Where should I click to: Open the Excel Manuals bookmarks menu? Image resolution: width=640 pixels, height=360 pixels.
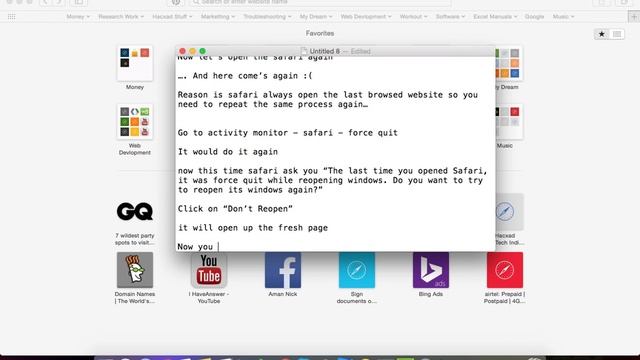coord(495,17)
